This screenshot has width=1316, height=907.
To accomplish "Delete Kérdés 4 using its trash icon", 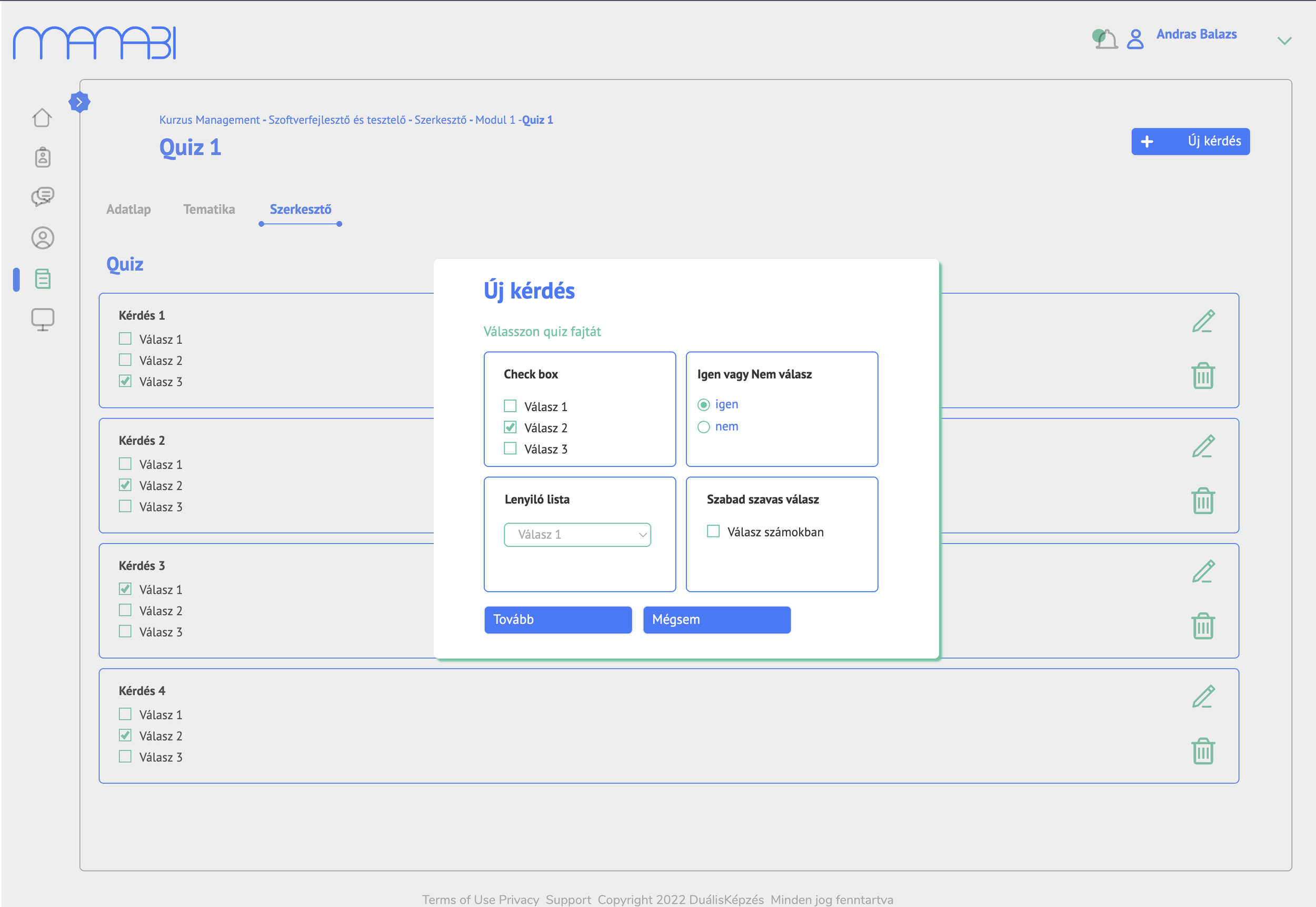I will tap(1203, 751).
